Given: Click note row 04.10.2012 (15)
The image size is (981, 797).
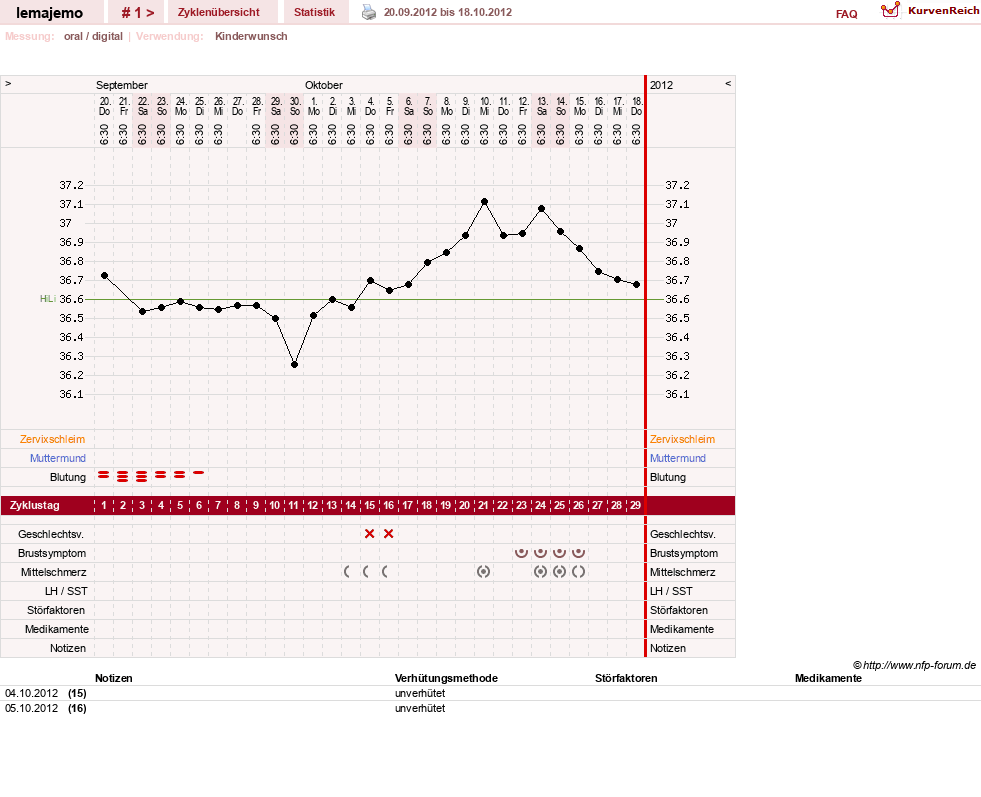Looking at the screenshot, I should pos(490,693).
